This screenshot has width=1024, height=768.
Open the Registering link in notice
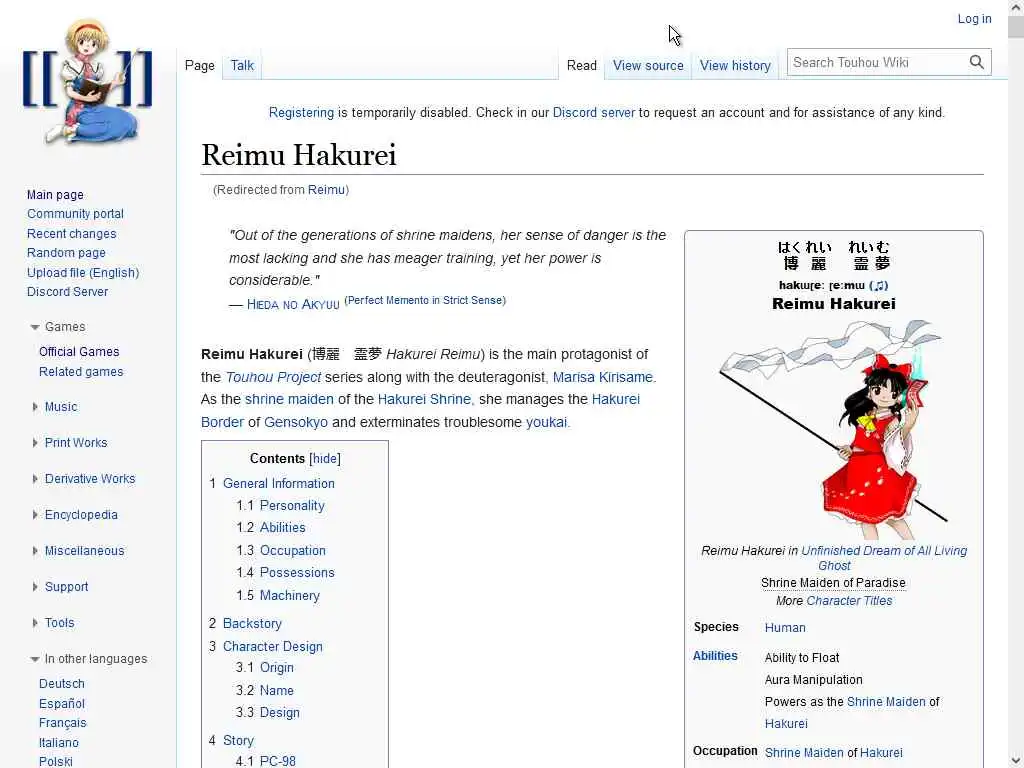pyautogui.click(x=301, y=112)
